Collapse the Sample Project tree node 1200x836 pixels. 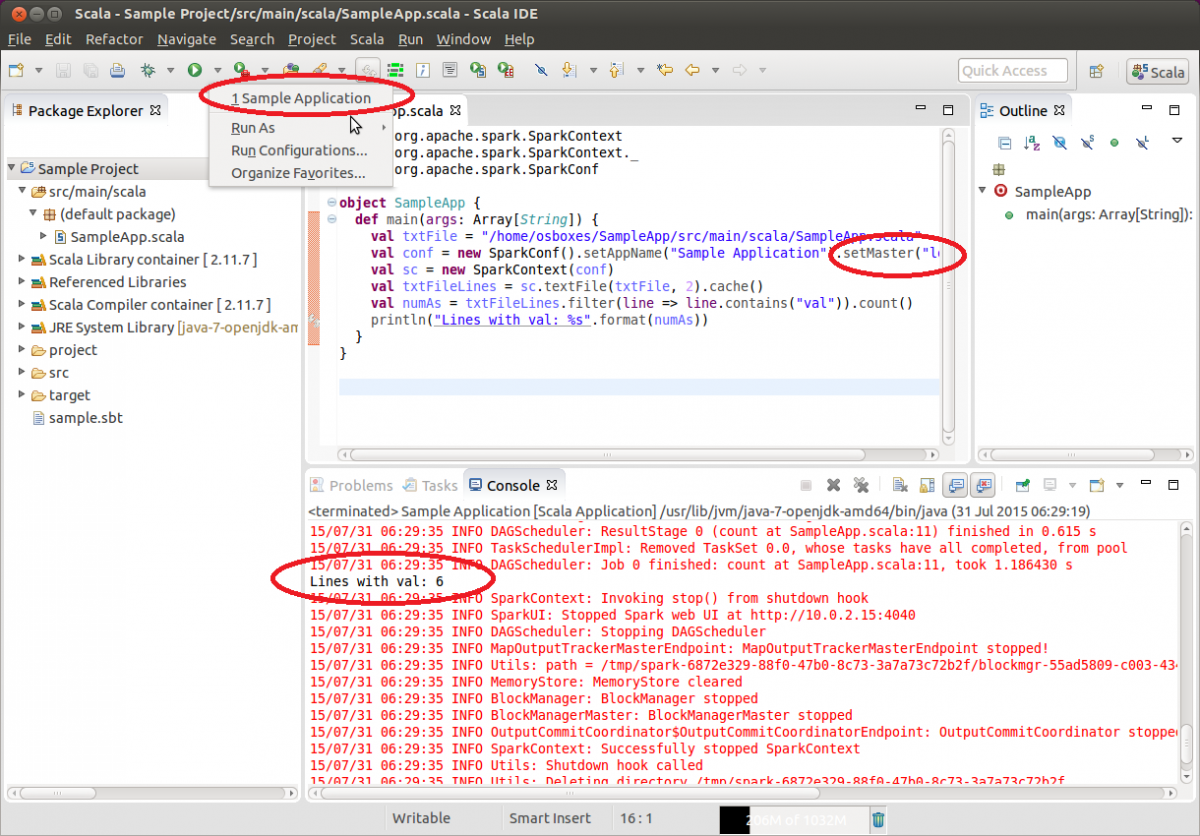click(11, 169)
